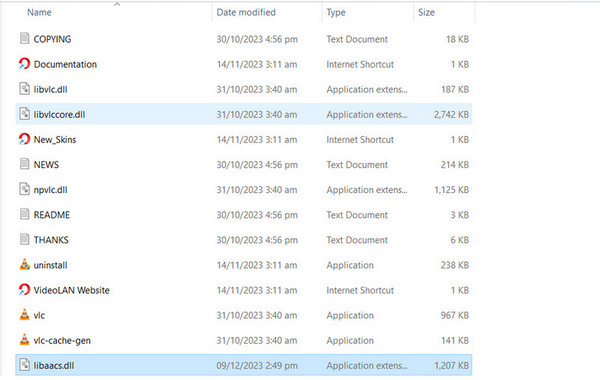Click the Documentation internet shortcut icon
The width and height of the screenshot is (600, 380).
point(24,64)
